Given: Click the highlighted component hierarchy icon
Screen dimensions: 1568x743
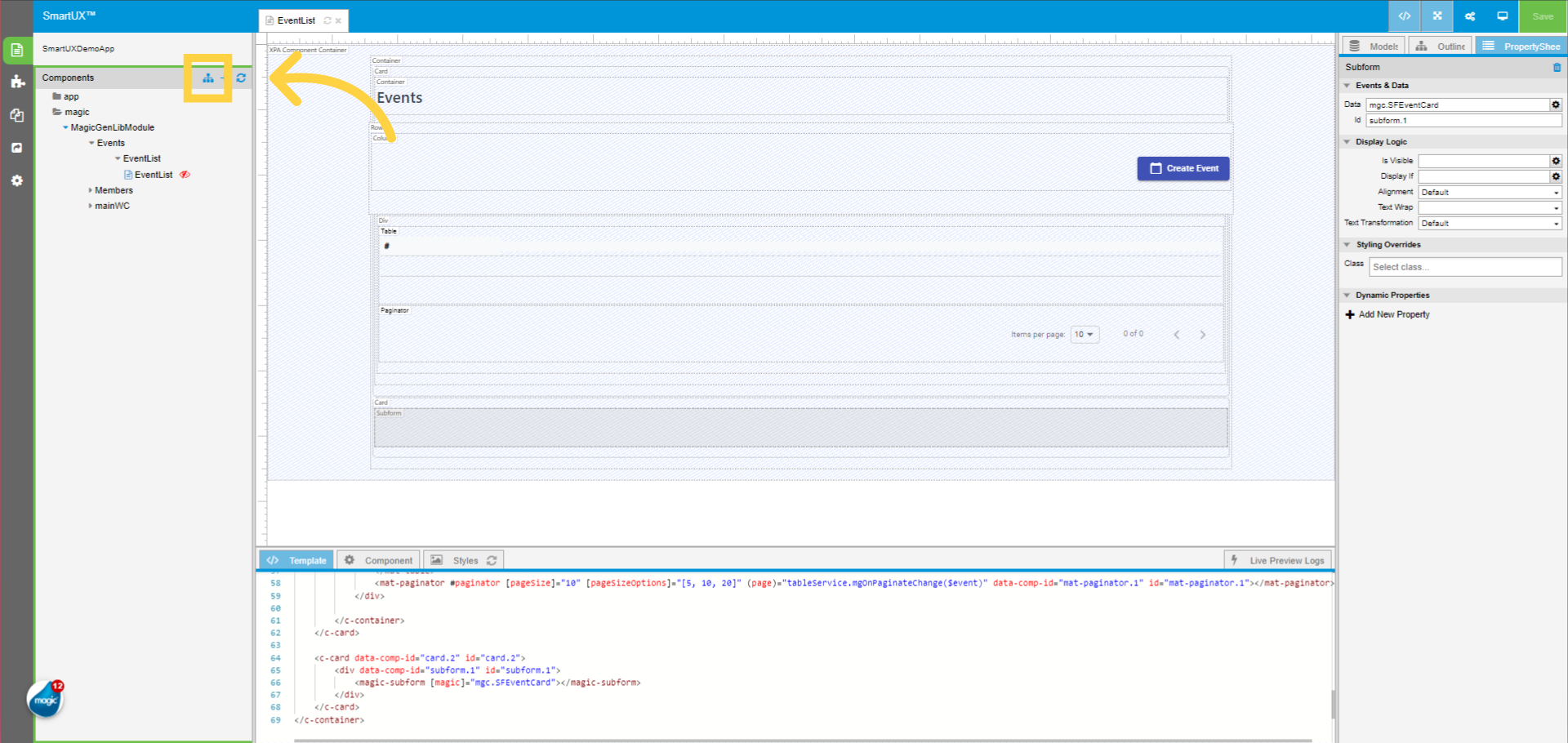Looking at the screenshot, I should coord(208,78).
